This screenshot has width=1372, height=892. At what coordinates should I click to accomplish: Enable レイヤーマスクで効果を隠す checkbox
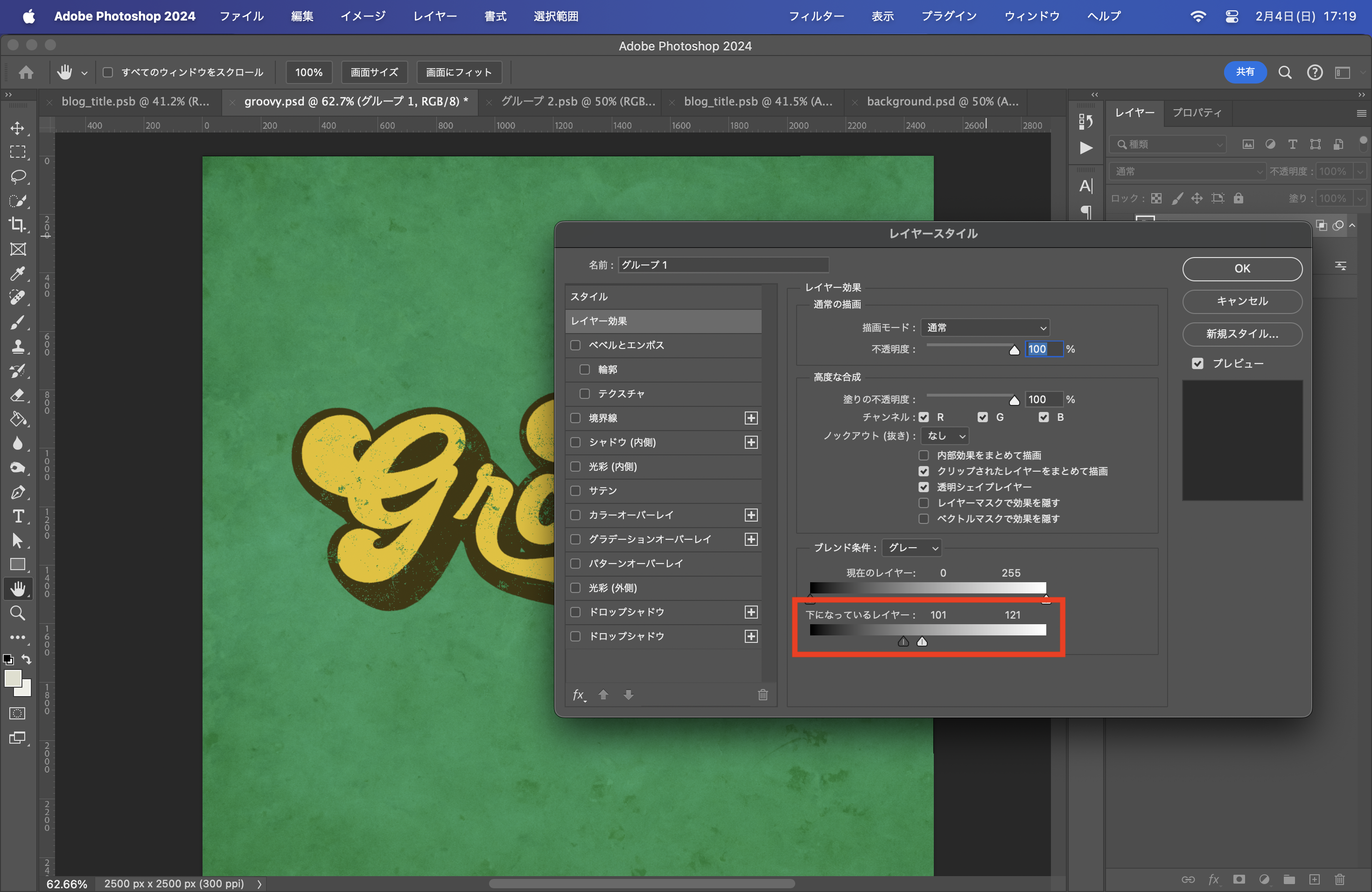point(924,503)
